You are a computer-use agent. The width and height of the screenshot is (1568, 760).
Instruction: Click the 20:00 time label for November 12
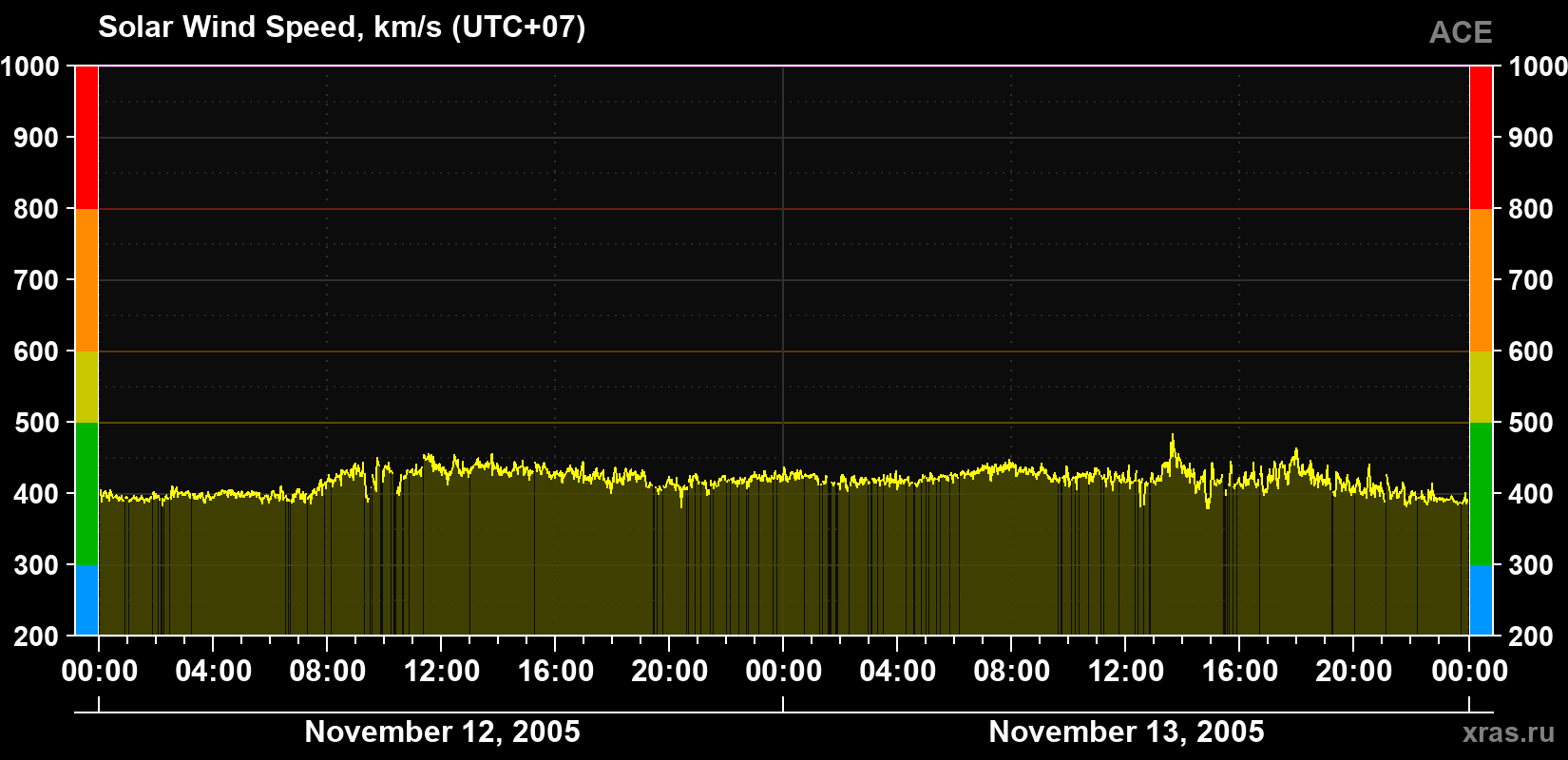coord(670,672)
